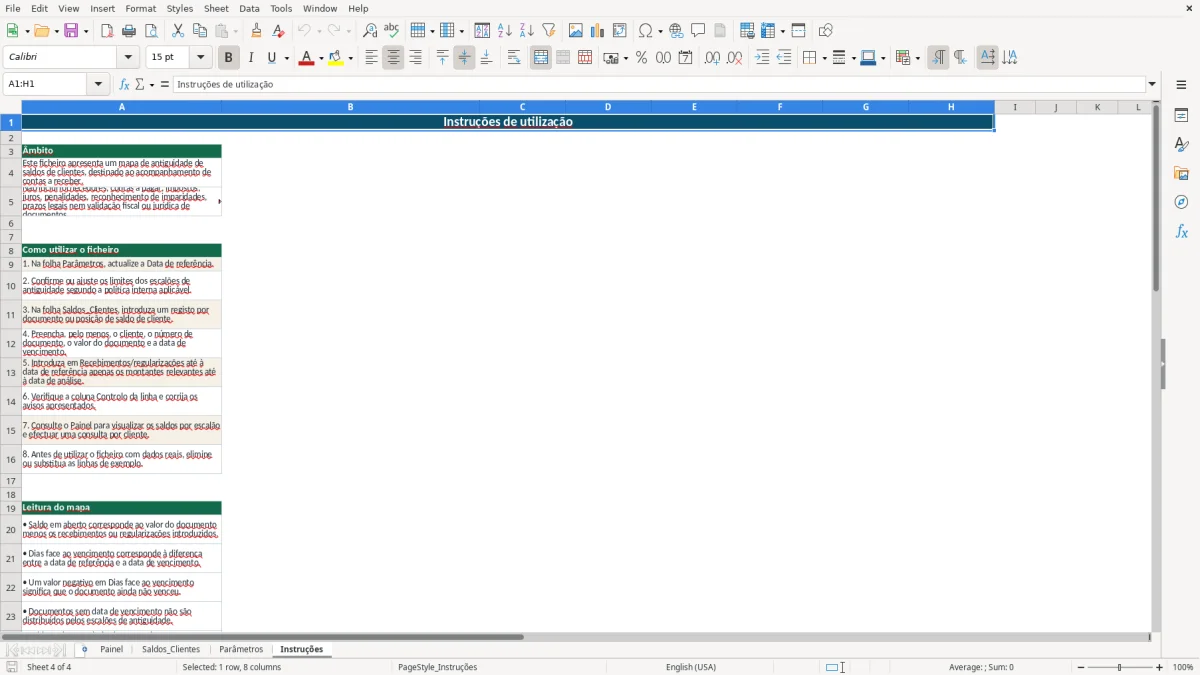Open background color dropdown arrow
This screenshot has height=675, width=1200.
coord(350,58)
